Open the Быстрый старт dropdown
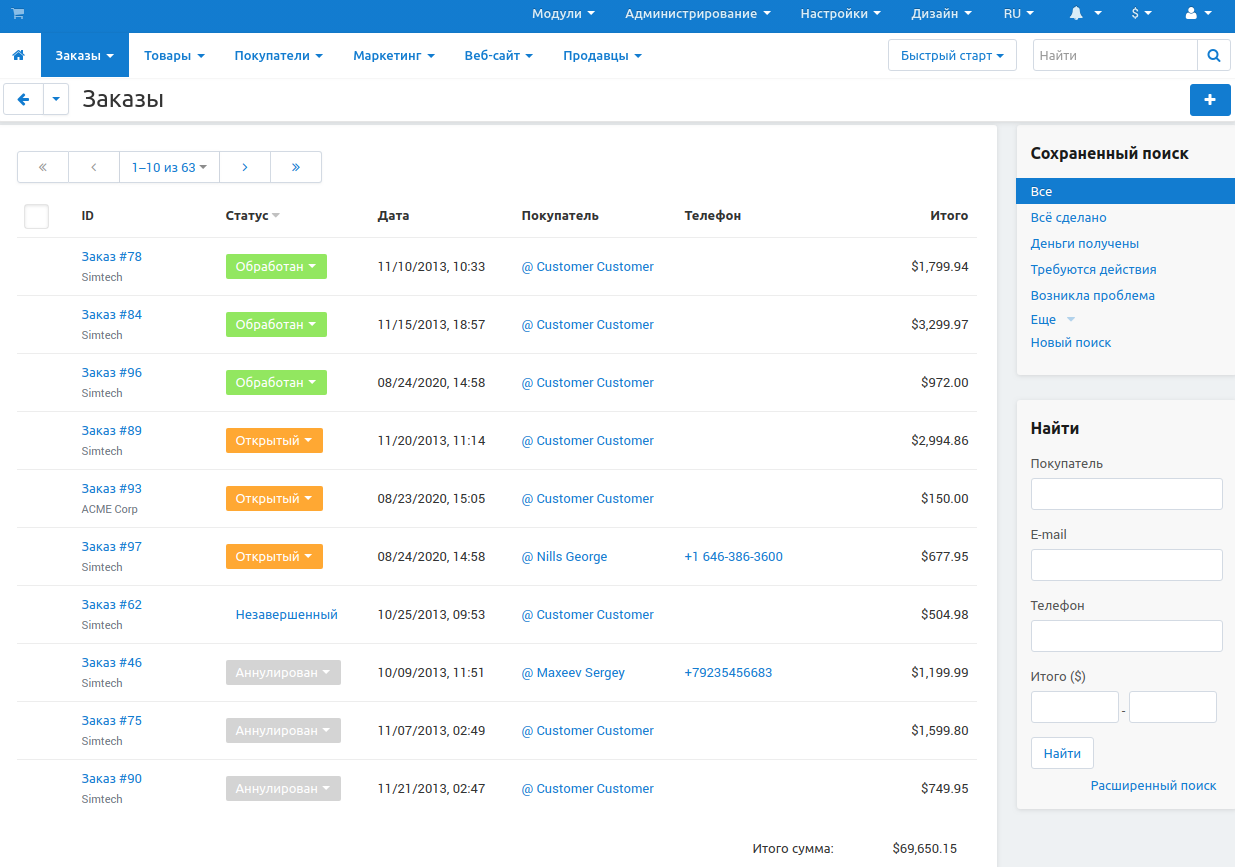The width and height of the screenshot is (1235, 867). coord(951,56)
